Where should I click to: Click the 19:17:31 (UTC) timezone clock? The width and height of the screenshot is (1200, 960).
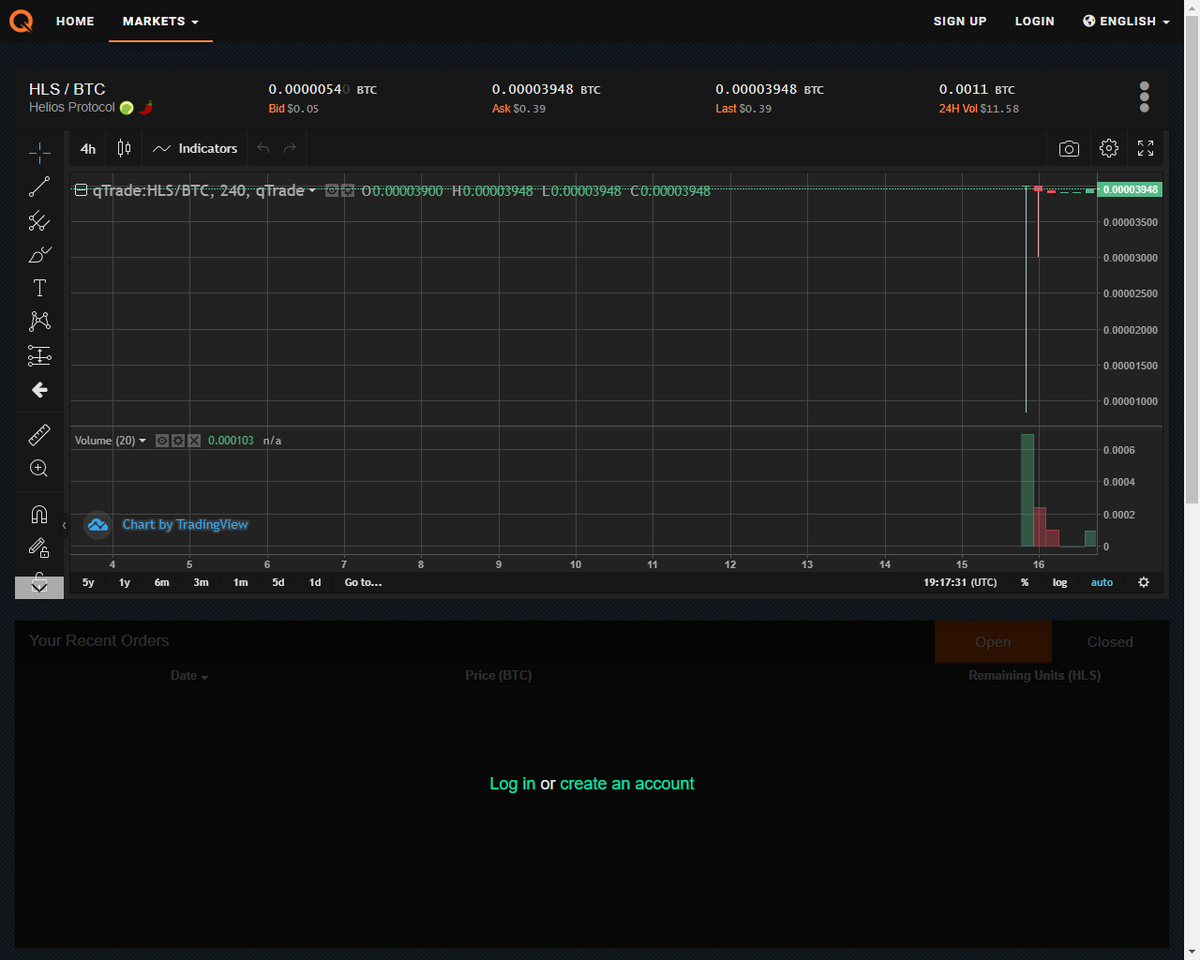(960, 582)
